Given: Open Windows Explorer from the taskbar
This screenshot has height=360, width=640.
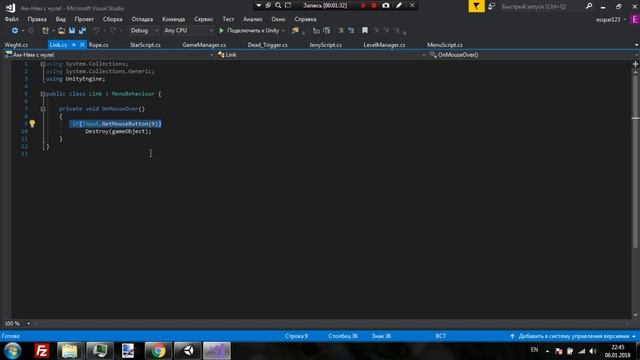Looking at the screenshot, I should 70,351.
